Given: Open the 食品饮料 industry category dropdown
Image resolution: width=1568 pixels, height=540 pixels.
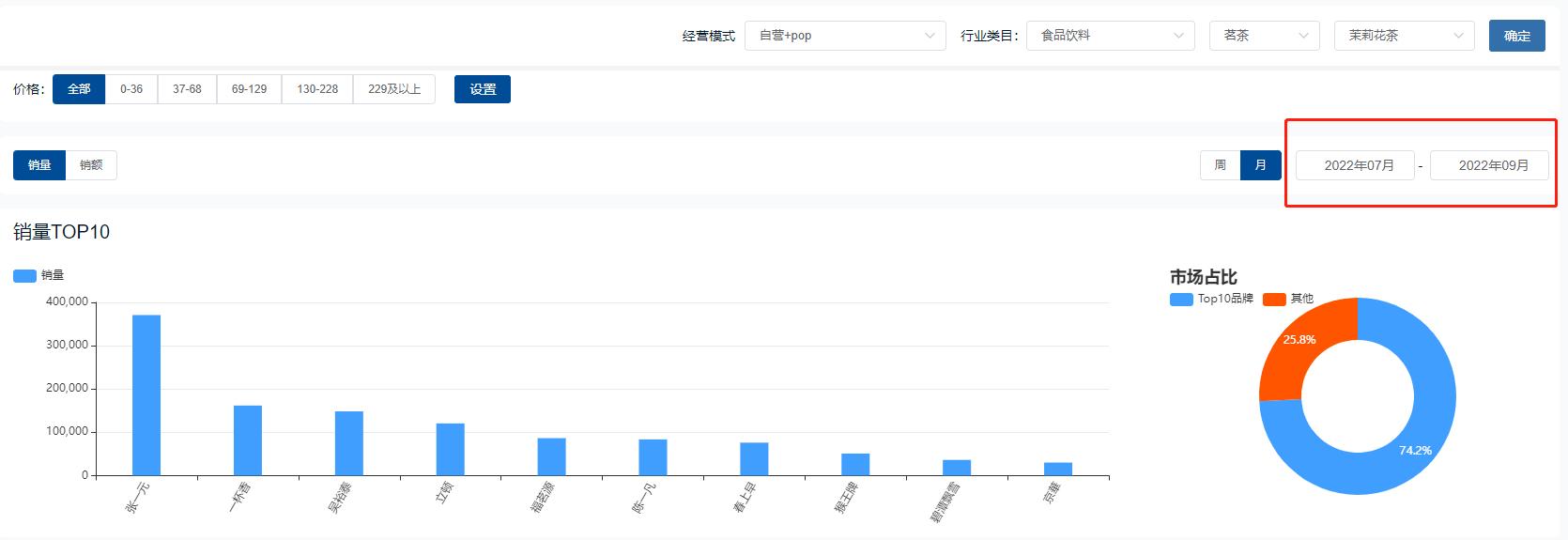Looking at the screenshot, I should pyautogui.click(x=1111, y=36).
